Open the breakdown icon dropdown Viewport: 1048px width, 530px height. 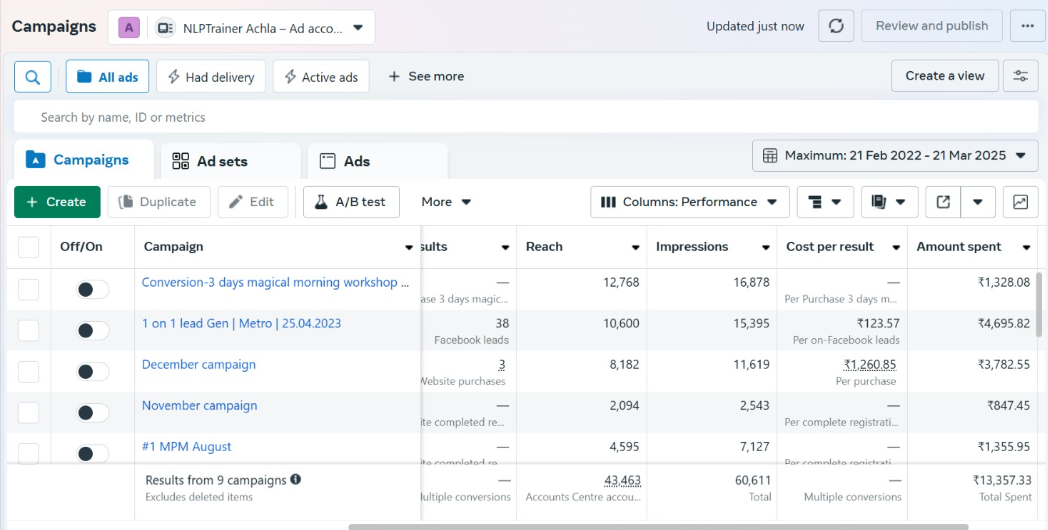coord(825,202)
